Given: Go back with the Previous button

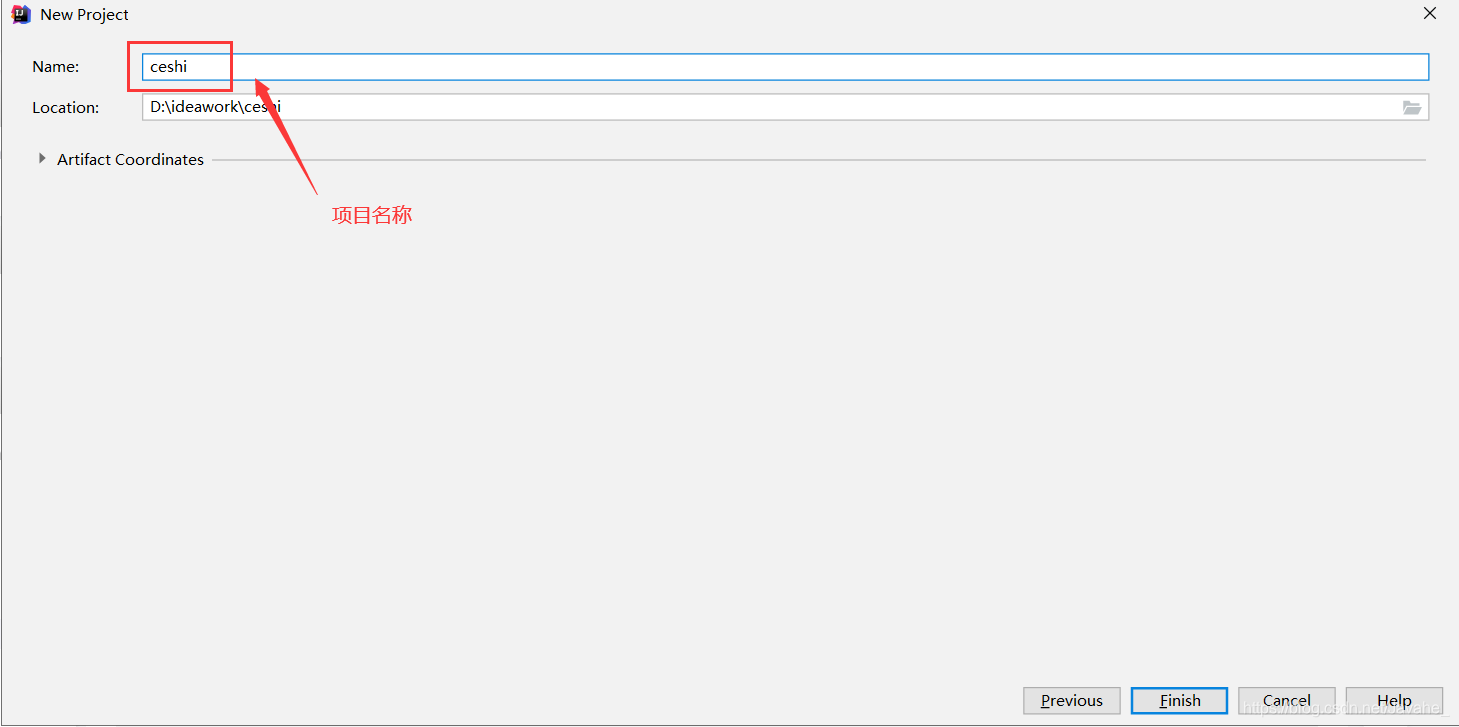Looking at the screenshot, I should [1071, 700].
